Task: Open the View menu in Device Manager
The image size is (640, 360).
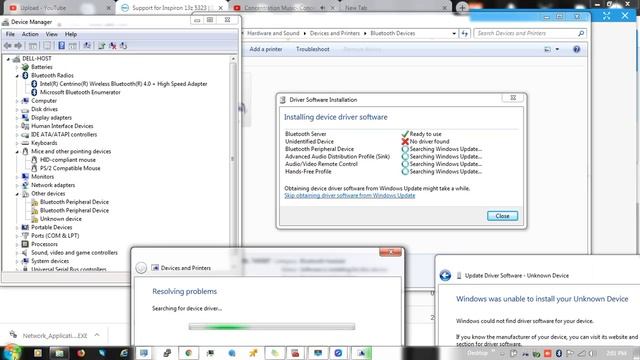Action: tap(51, 34)
